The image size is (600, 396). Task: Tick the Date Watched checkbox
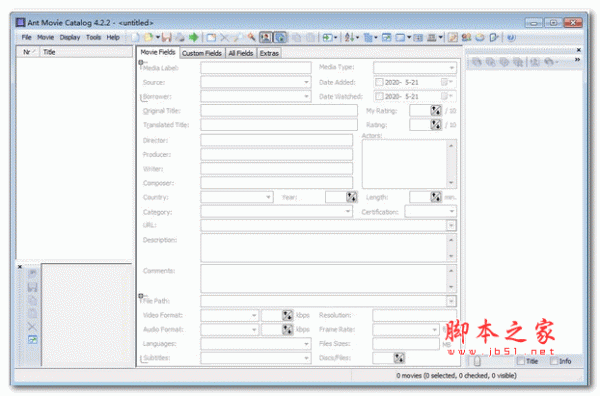[379, 96]
